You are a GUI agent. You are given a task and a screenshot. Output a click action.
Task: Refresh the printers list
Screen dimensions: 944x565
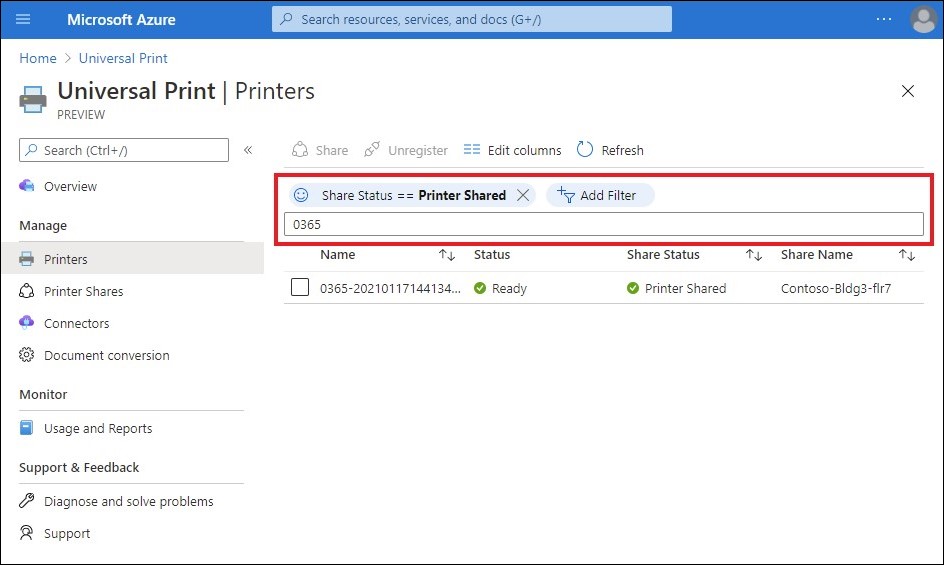tap(610, 150)
